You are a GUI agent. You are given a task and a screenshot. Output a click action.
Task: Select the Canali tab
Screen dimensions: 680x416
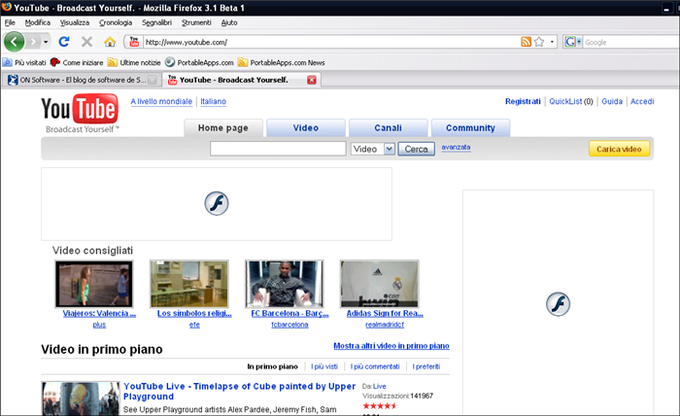(x=388, y=128)
